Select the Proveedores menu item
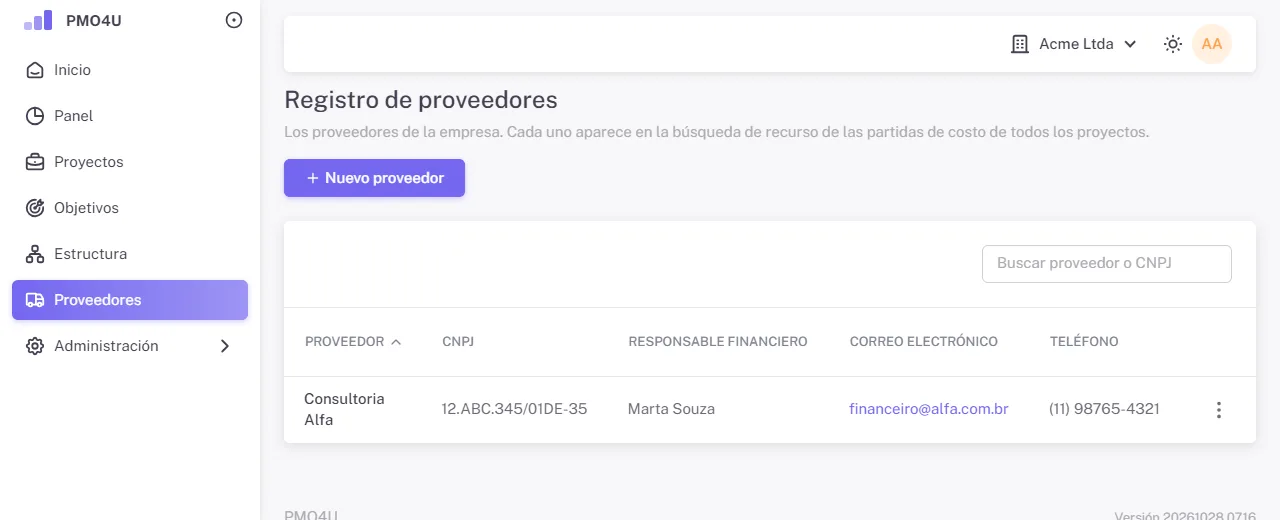Viewport: 1280px width, 520px height. click(x=130, y=300)
